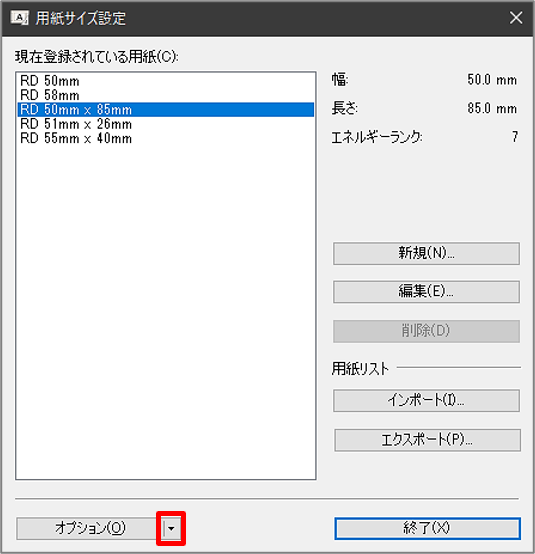Click the エクスポート(P)... export button
The width and height of the screenshot is (535, 554).
click(x=427, y=440)
